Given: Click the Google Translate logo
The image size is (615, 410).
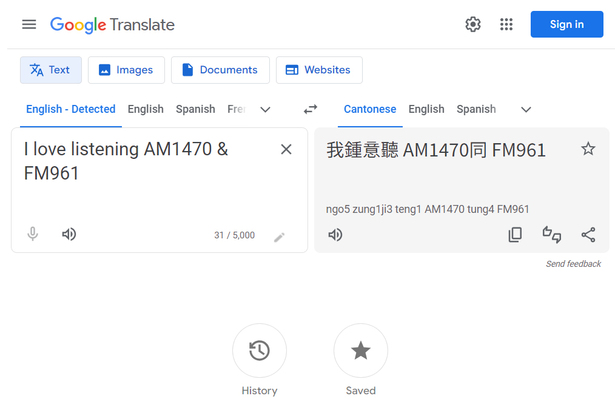Looking at the screenshot, I should coord(112,25).
